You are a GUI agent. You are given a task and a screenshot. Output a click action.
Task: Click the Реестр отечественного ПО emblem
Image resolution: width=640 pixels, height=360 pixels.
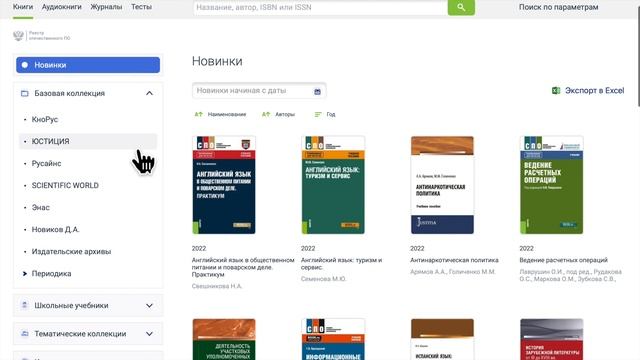point(18,36)
